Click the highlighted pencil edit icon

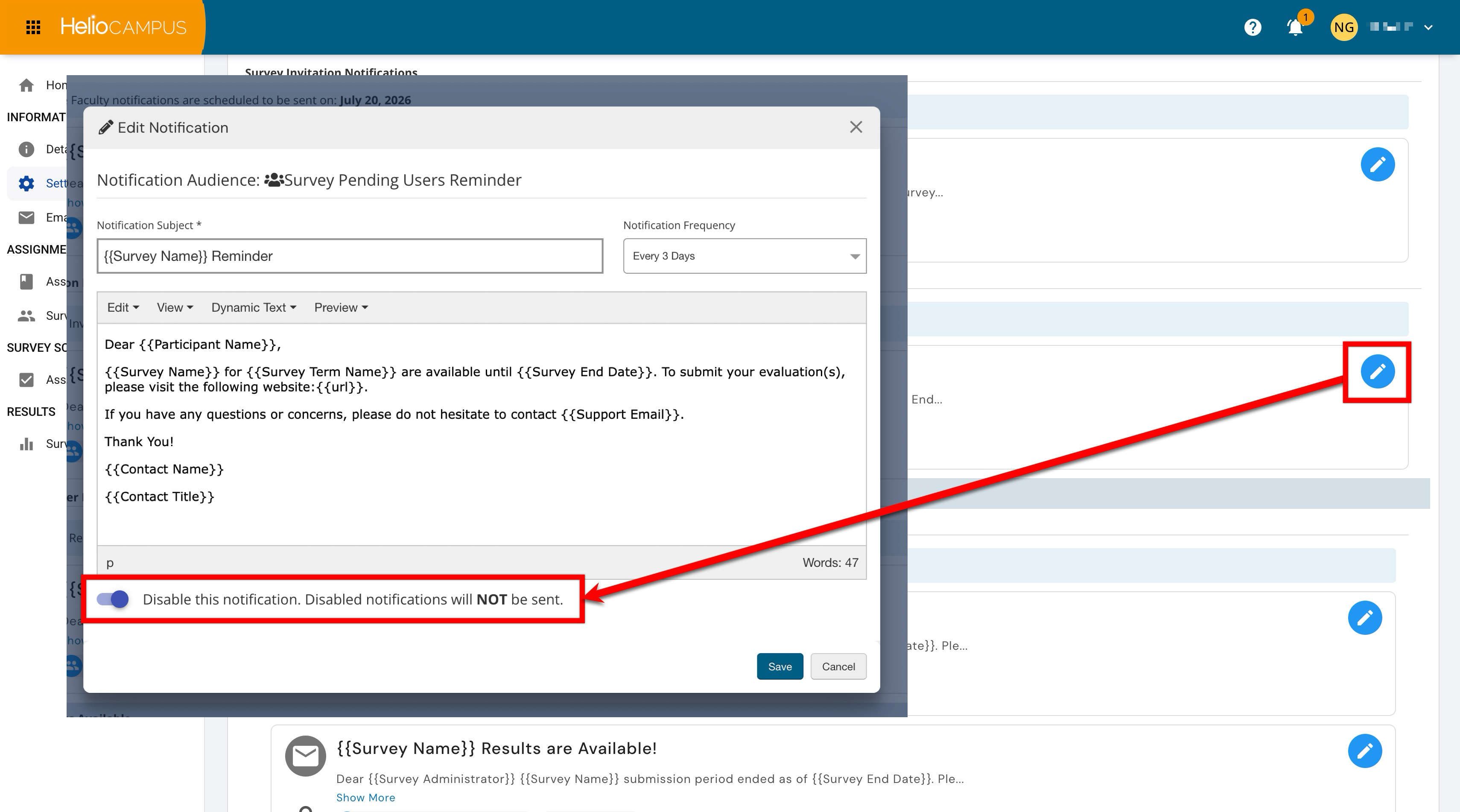click(1377, 372)
